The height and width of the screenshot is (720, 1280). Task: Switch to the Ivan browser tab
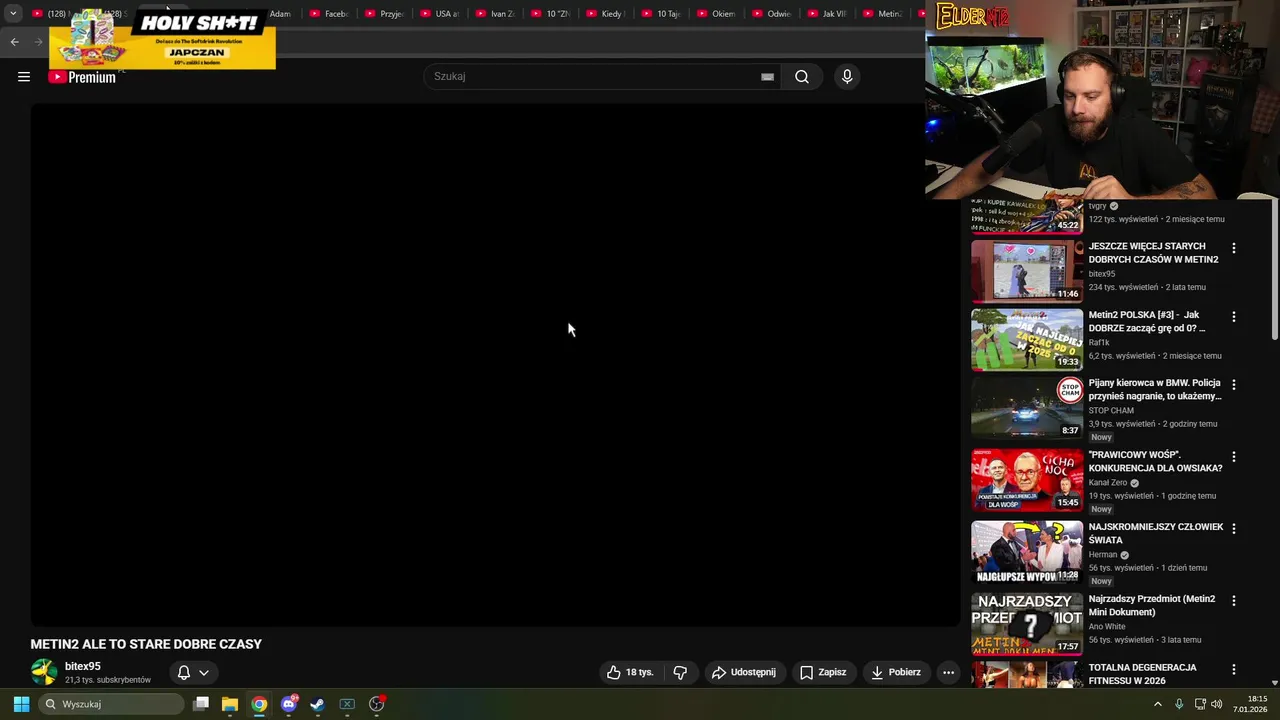point(495,14)
